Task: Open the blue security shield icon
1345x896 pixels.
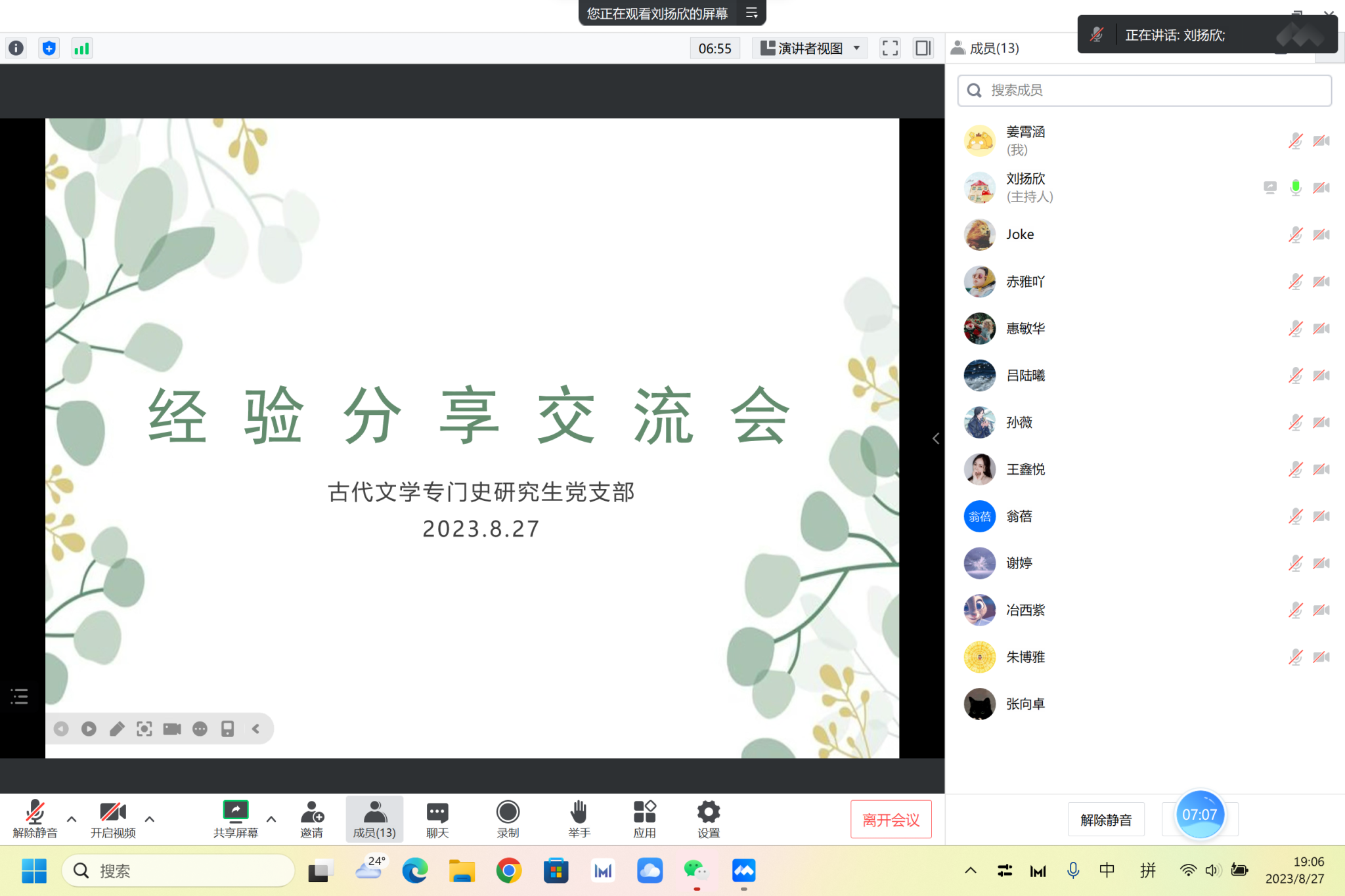Action: point(49,48)
